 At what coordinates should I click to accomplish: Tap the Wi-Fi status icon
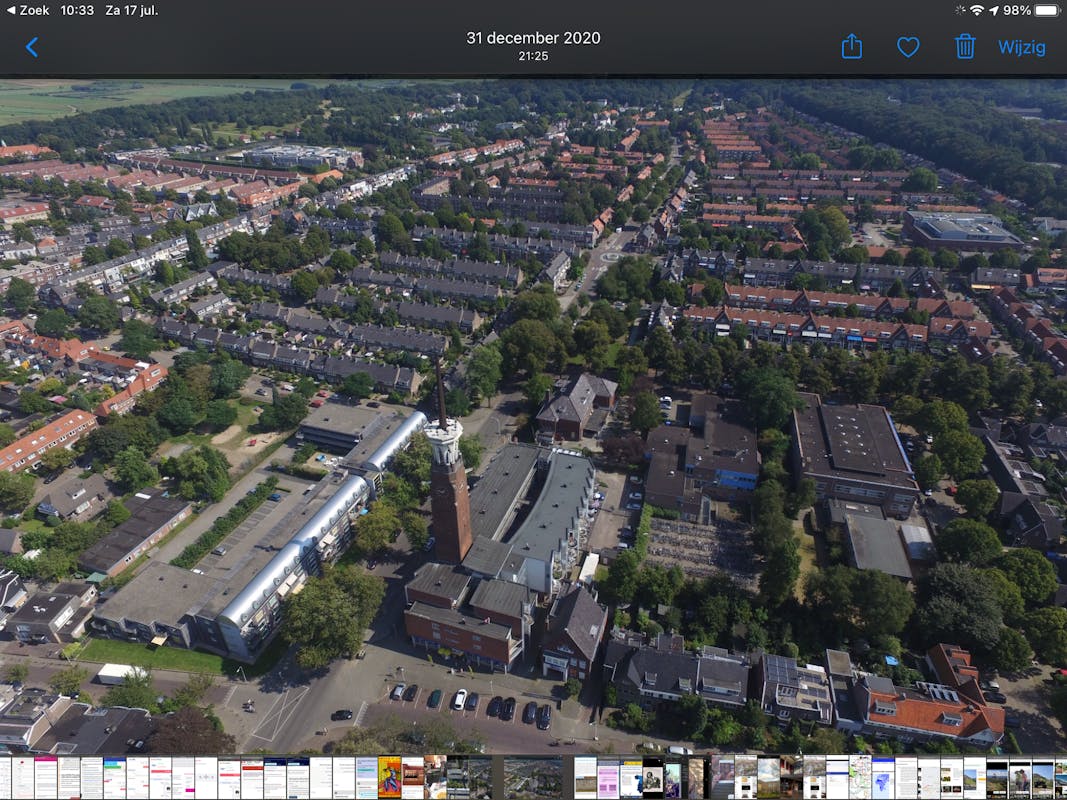[975, 10]
